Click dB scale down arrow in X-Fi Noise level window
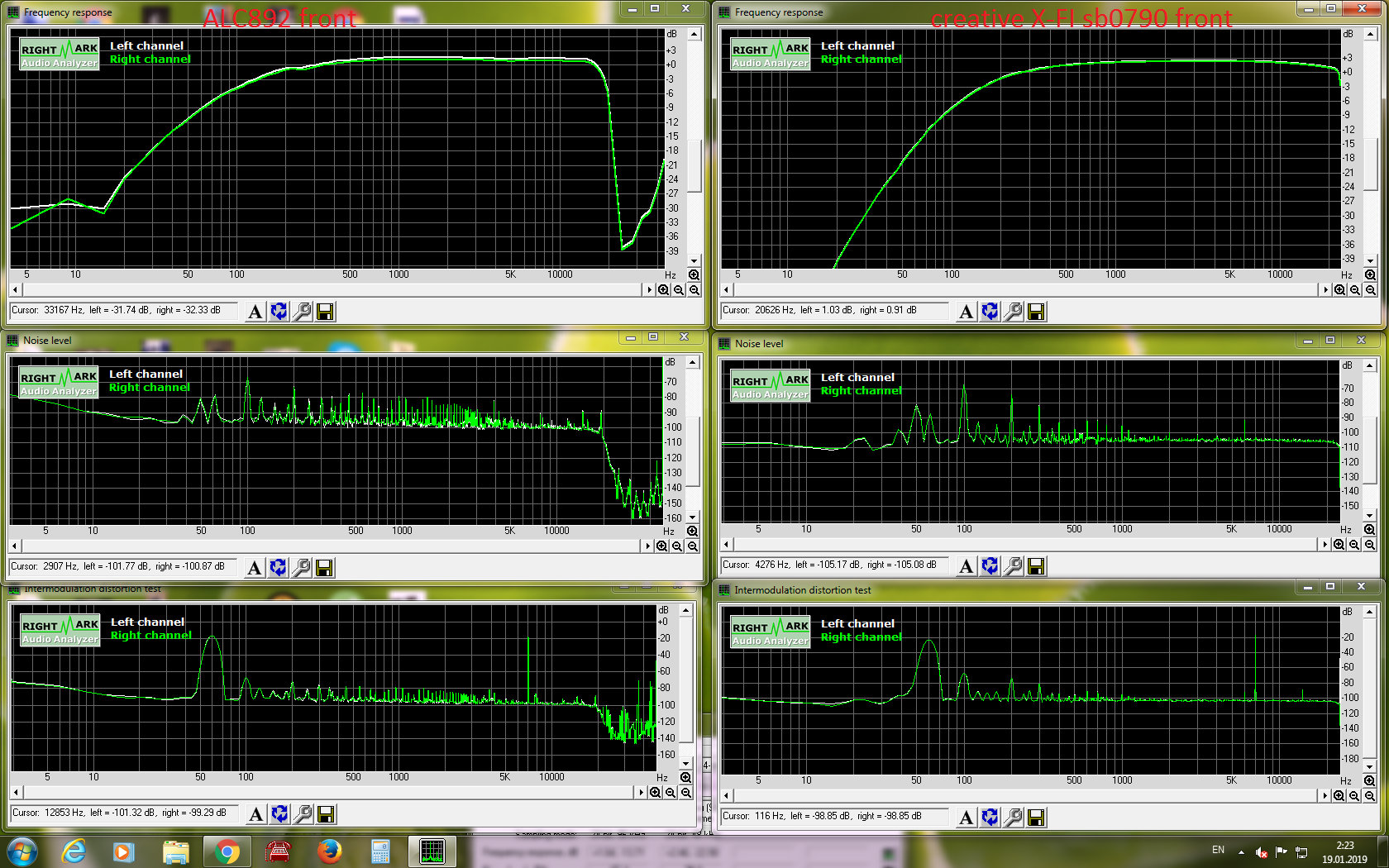This screenshot has width=1389, height=868. tap(1370, 517)
